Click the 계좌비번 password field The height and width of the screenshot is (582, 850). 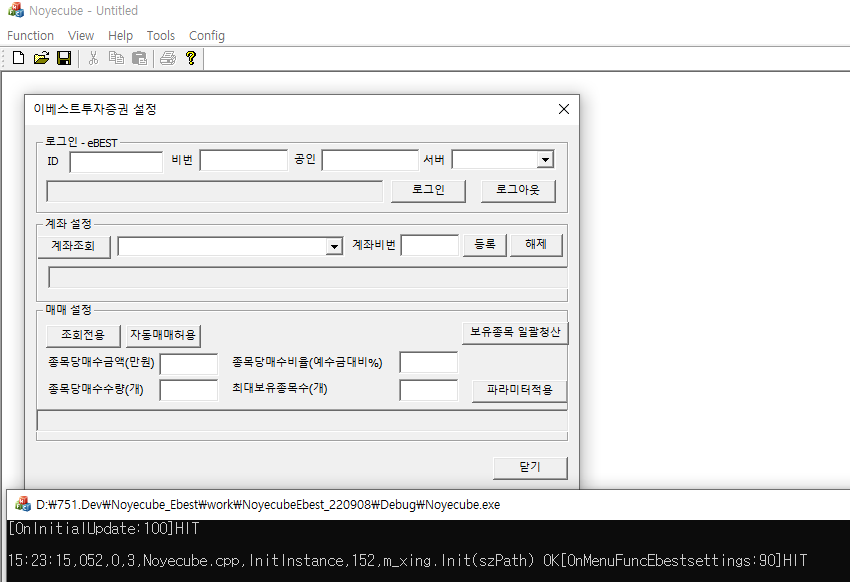pyautogui.click(x=429, y=245)
